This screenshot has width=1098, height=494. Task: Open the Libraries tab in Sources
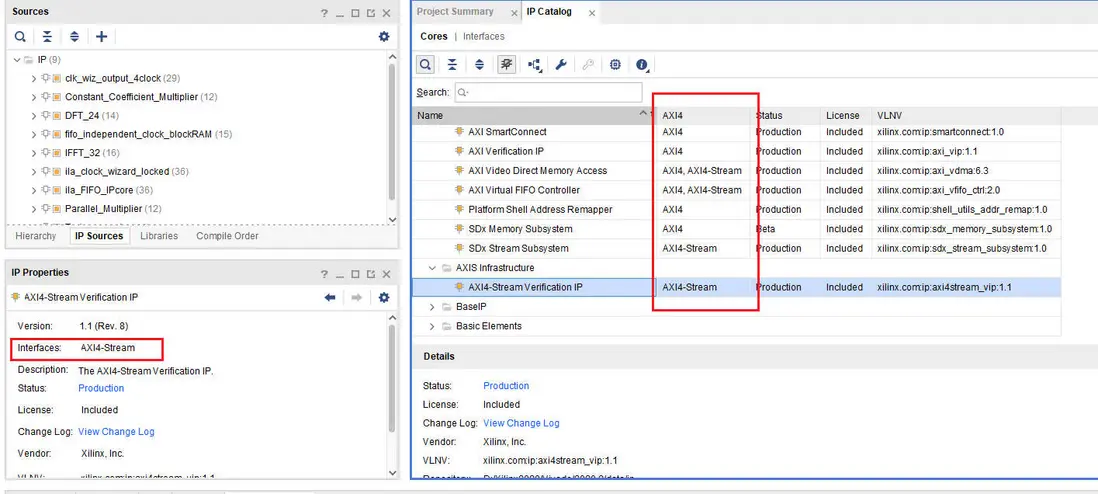tap(159, 236)
